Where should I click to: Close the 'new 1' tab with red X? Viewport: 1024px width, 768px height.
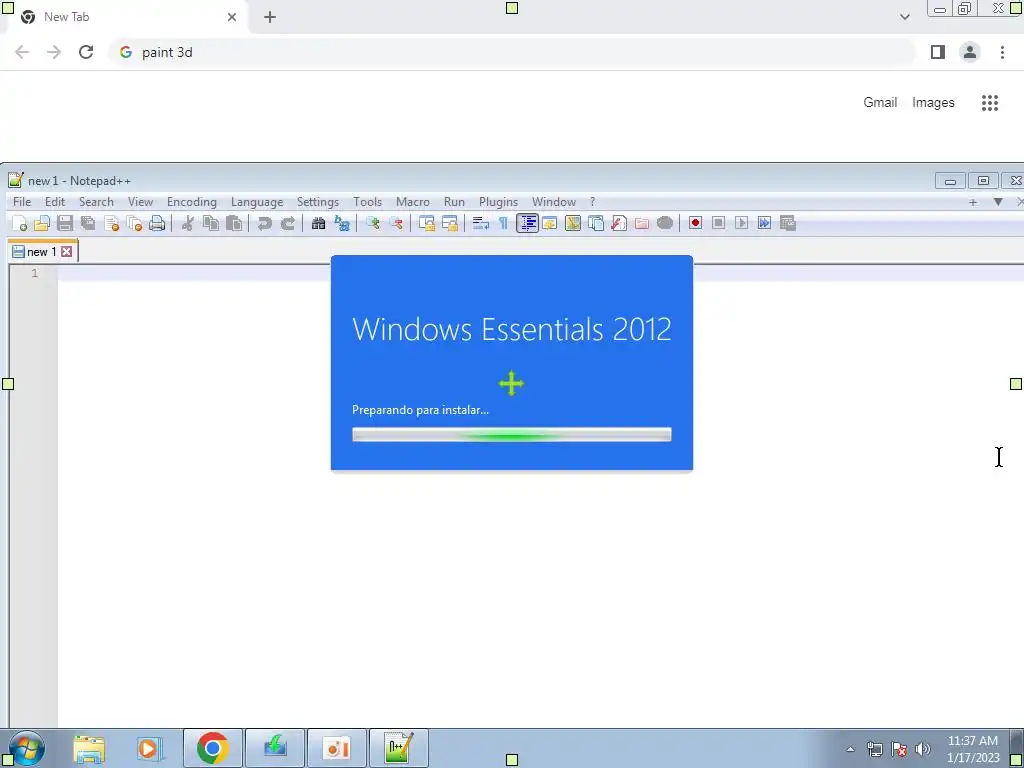pyautogui.click(x=67, y=252)
